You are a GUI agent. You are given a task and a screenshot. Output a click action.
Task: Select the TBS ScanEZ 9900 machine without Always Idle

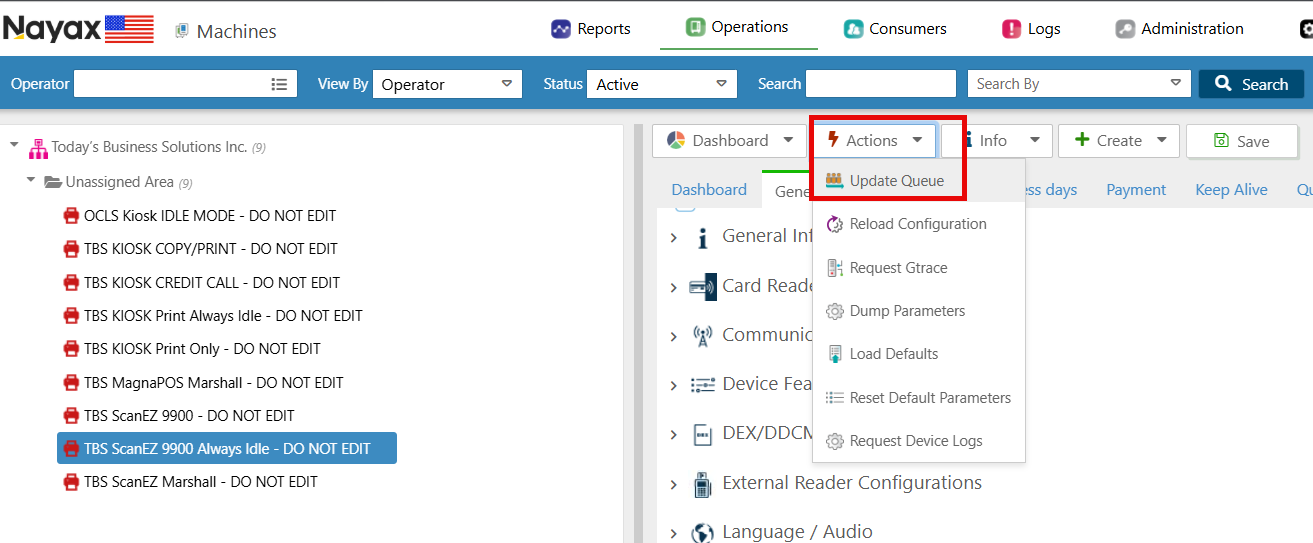click(189, 415)
